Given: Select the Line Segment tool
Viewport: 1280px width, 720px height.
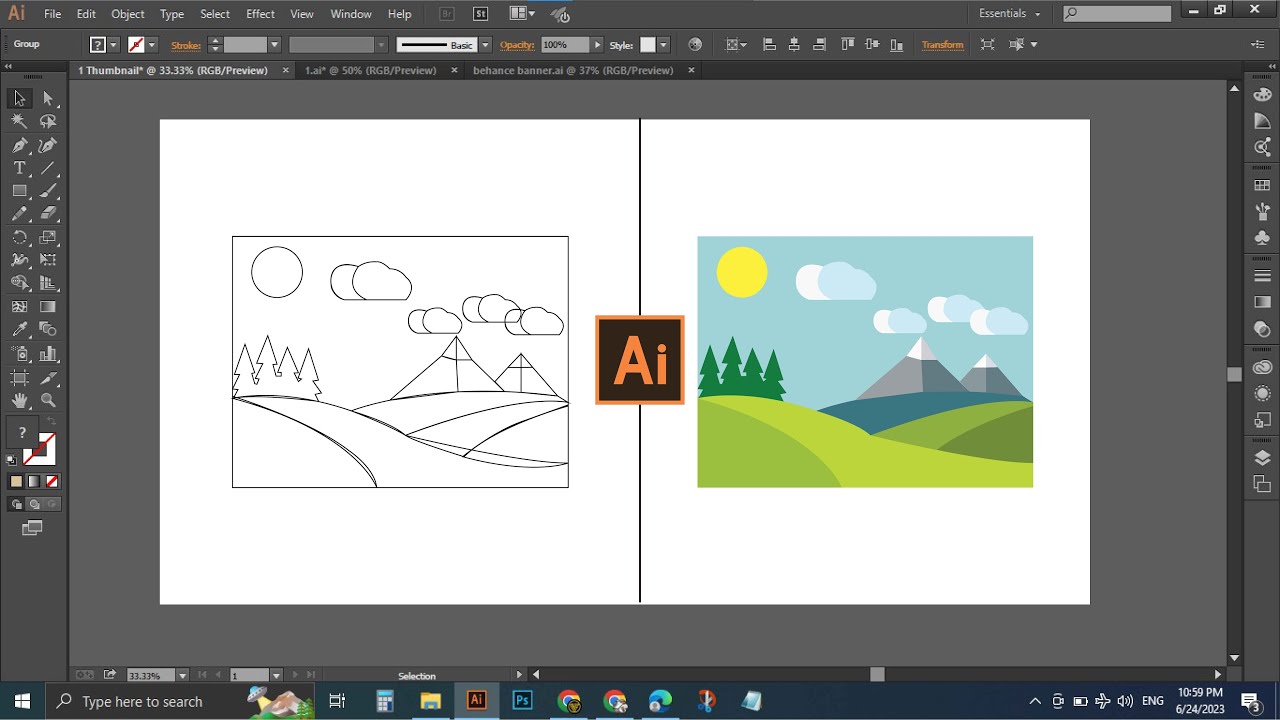Looking at the screenshot, I should point(48,168).
